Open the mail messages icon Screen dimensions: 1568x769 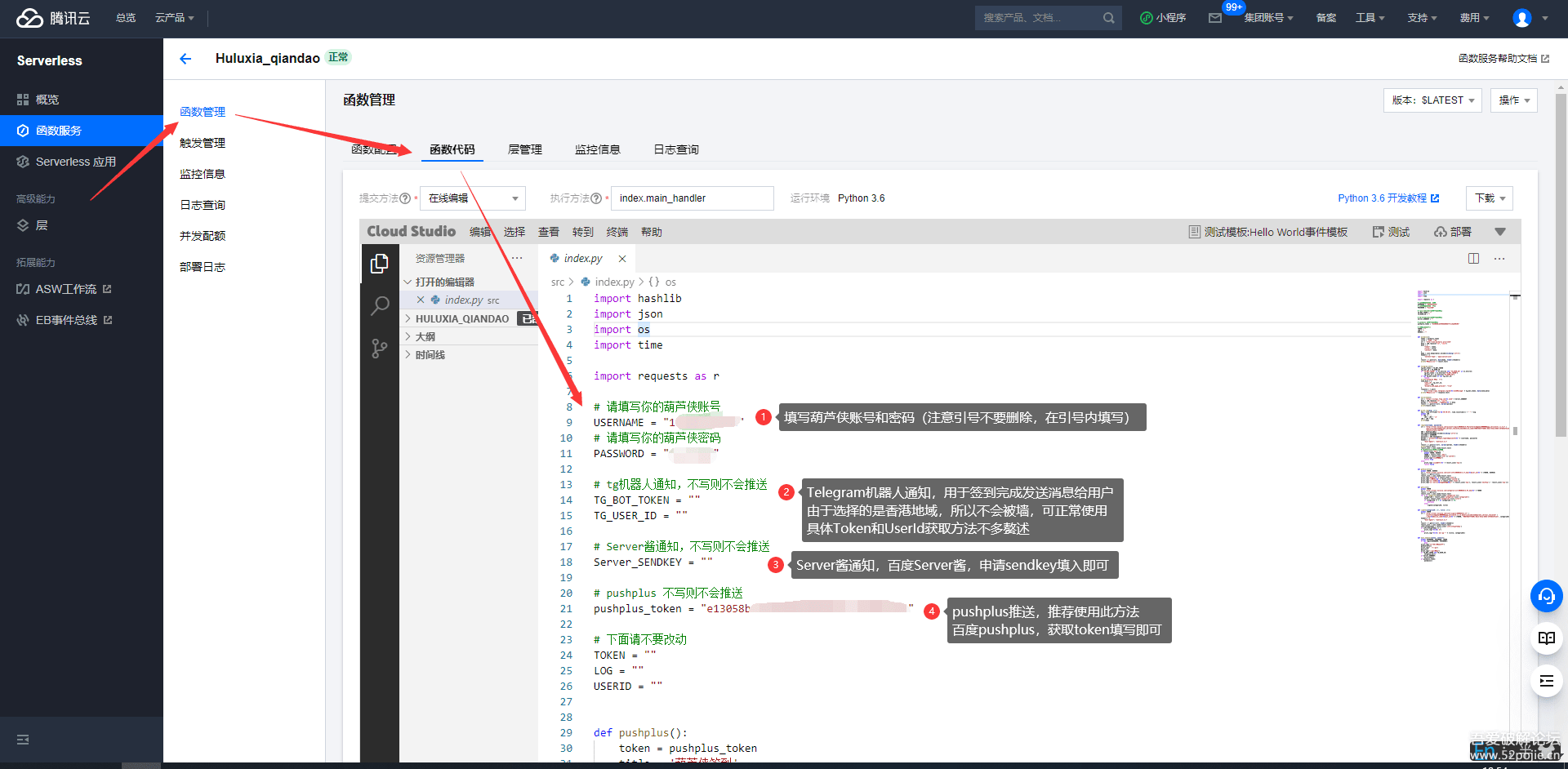(1215, 18)
